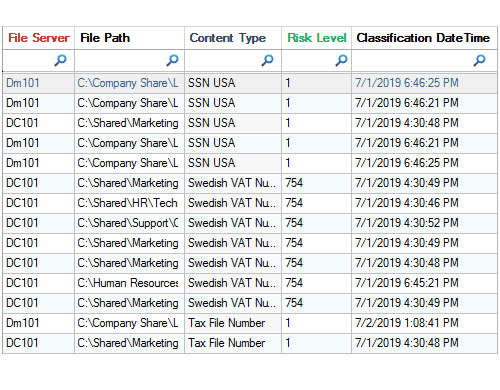Click the File Server column search icon
This screenshot has height=390, width=500.
(60, 60)
